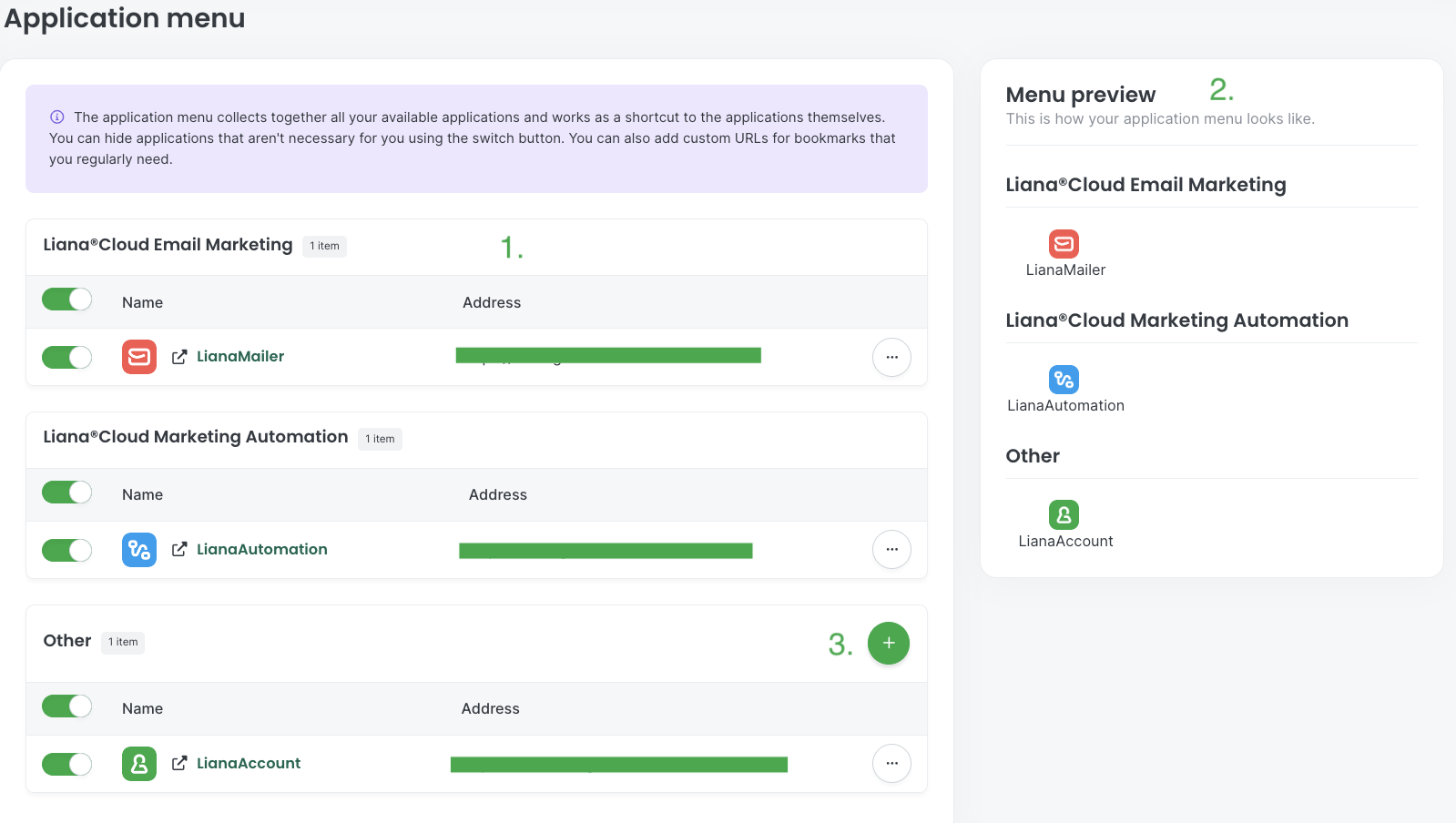Click the external link icon beside LianaAccount

click(x=179, y=764)
